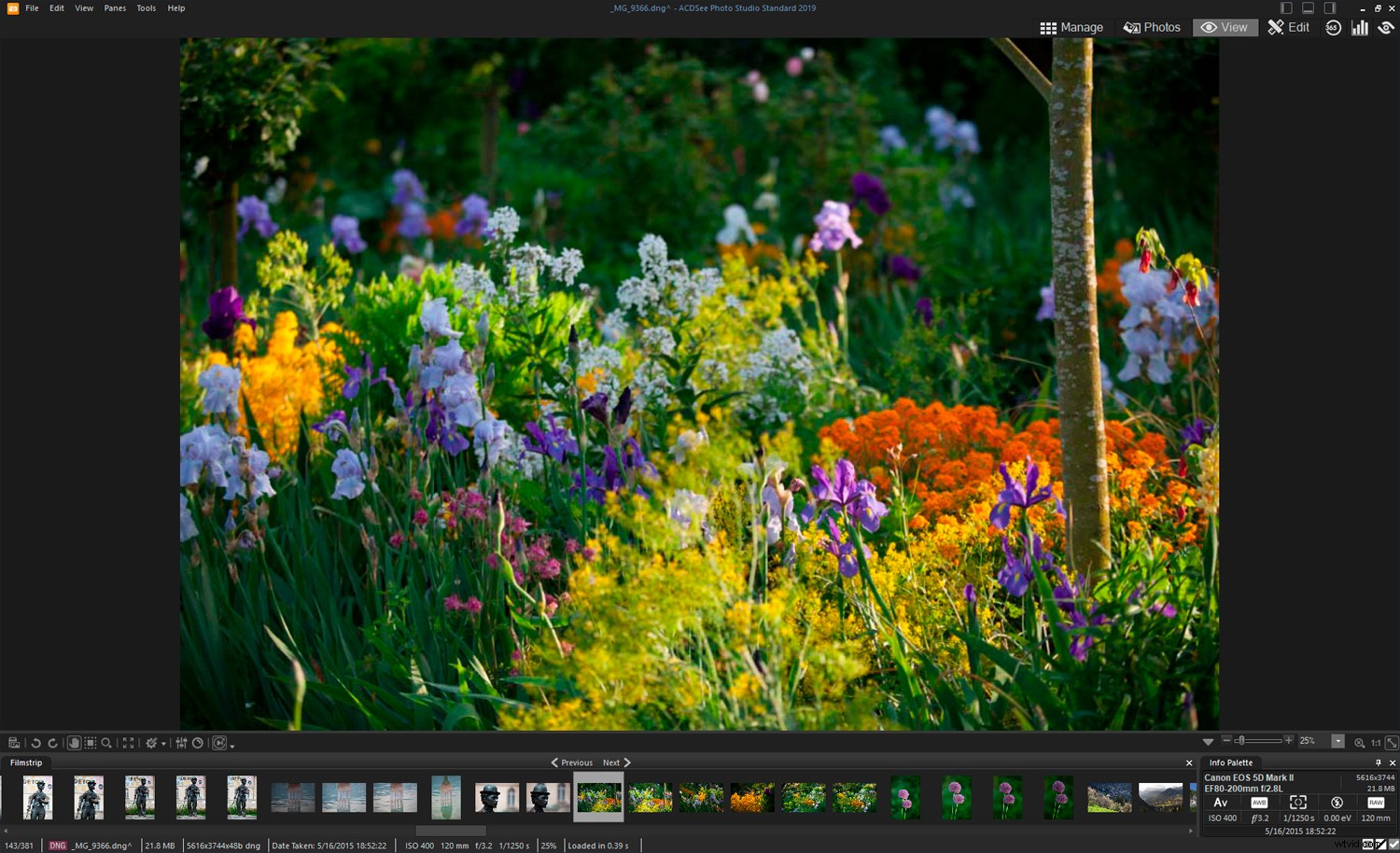Click the ACDSee 365 icon
The width and height of the screenshot is (1400, 853).
[1333, 27]
